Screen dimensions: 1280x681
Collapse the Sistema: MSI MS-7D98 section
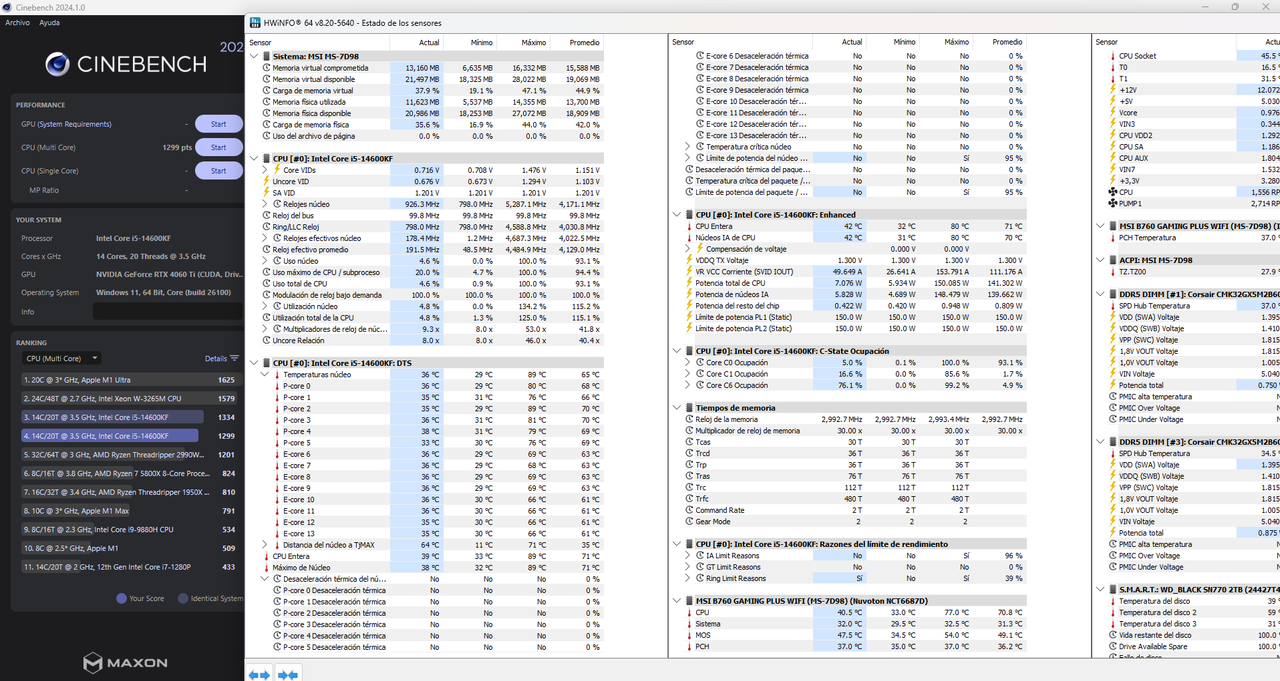[253, 56]
